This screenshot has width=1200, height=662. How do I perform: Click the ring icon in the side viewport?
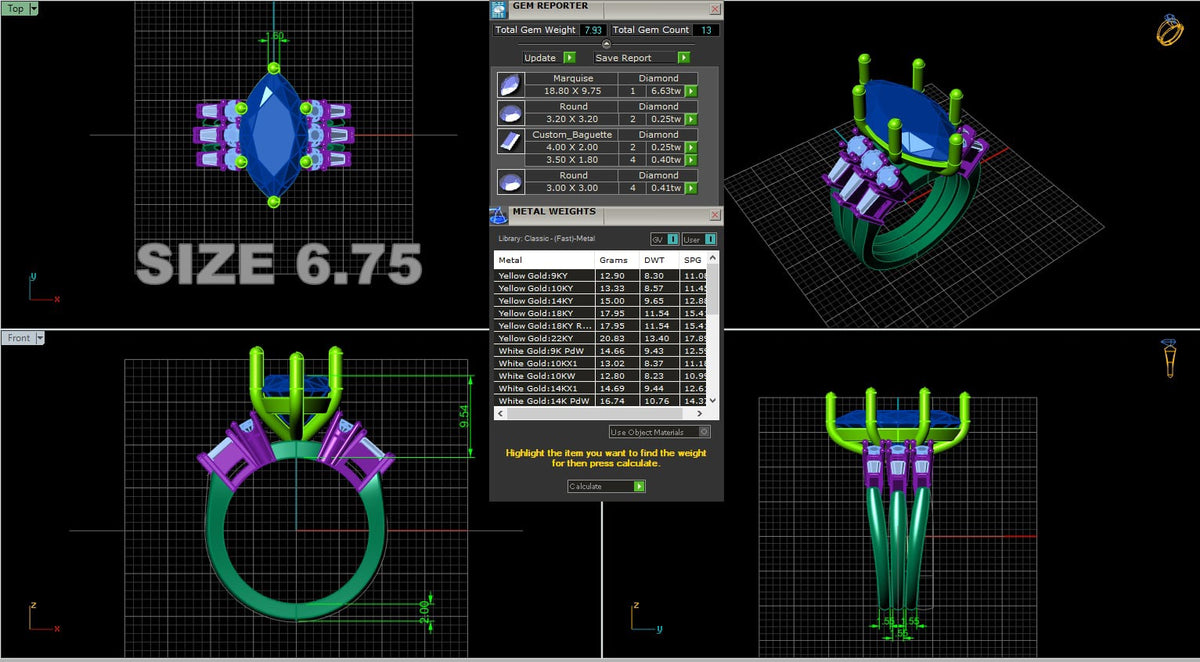tap(1169, 357)
